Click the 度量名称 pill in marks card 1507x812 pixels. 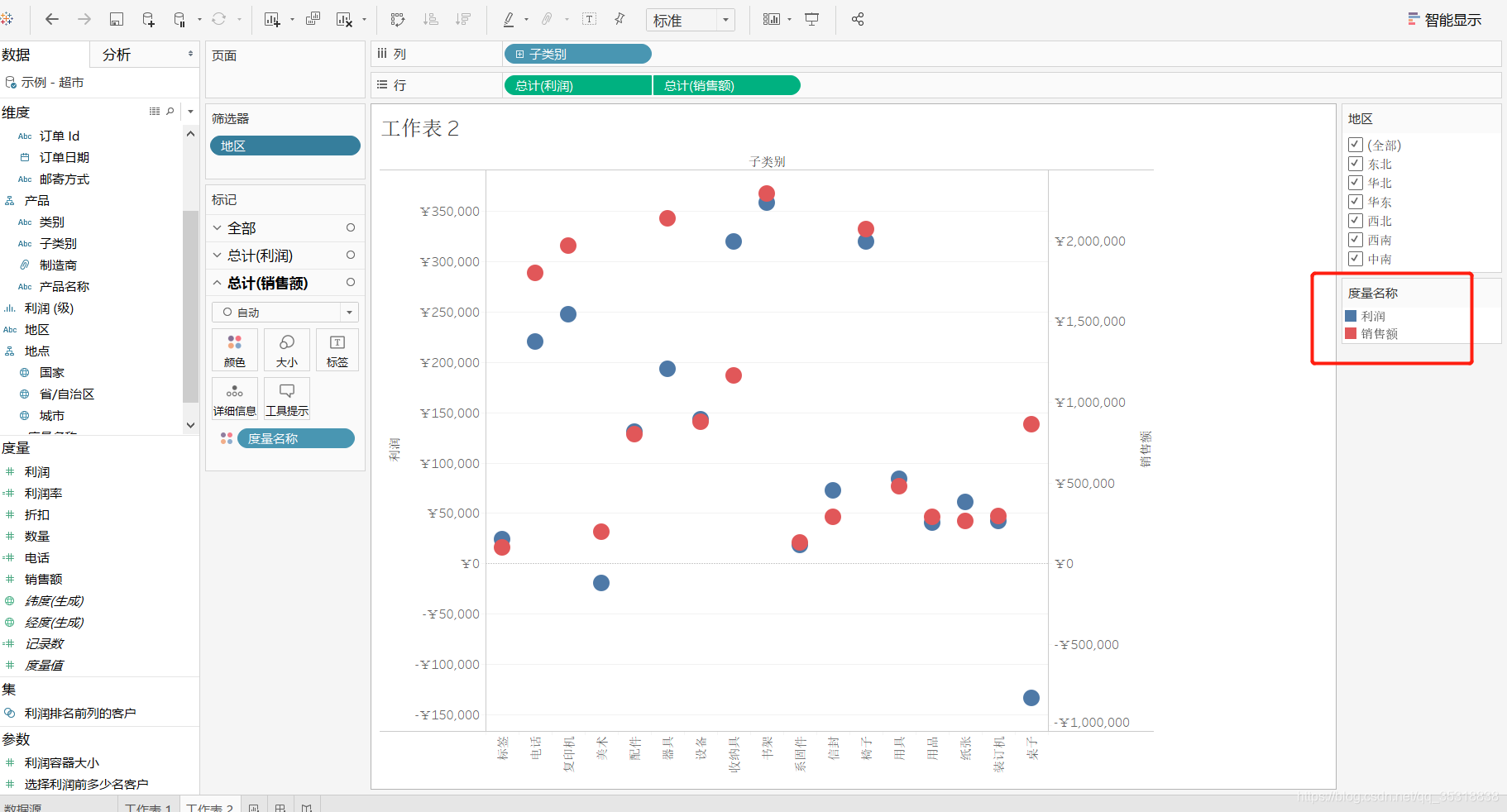(x=296, y=438)
